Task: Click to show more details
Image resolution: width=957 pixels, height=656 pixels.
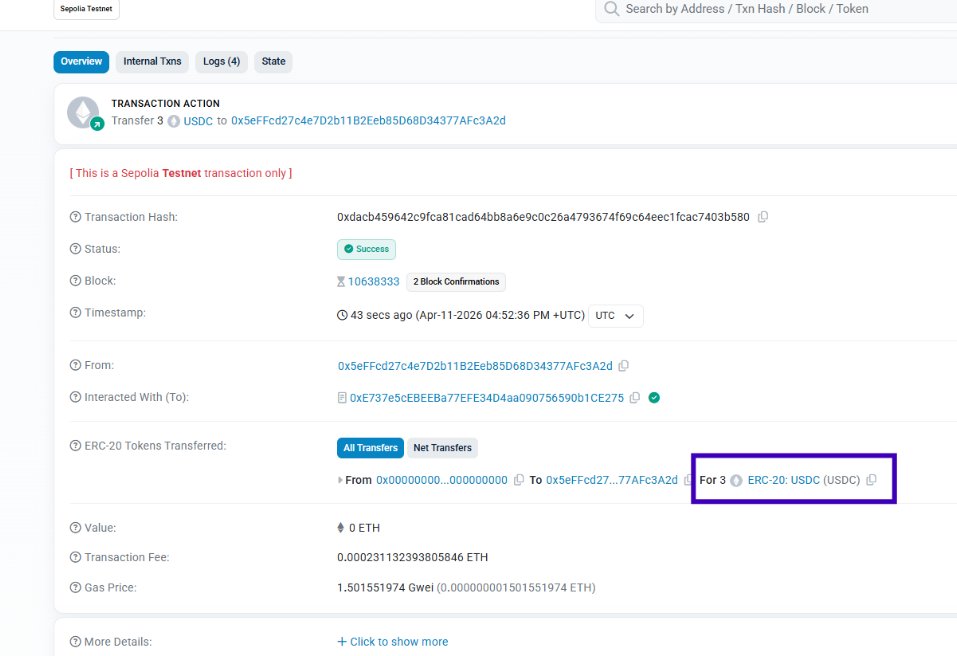Action: 393,642
